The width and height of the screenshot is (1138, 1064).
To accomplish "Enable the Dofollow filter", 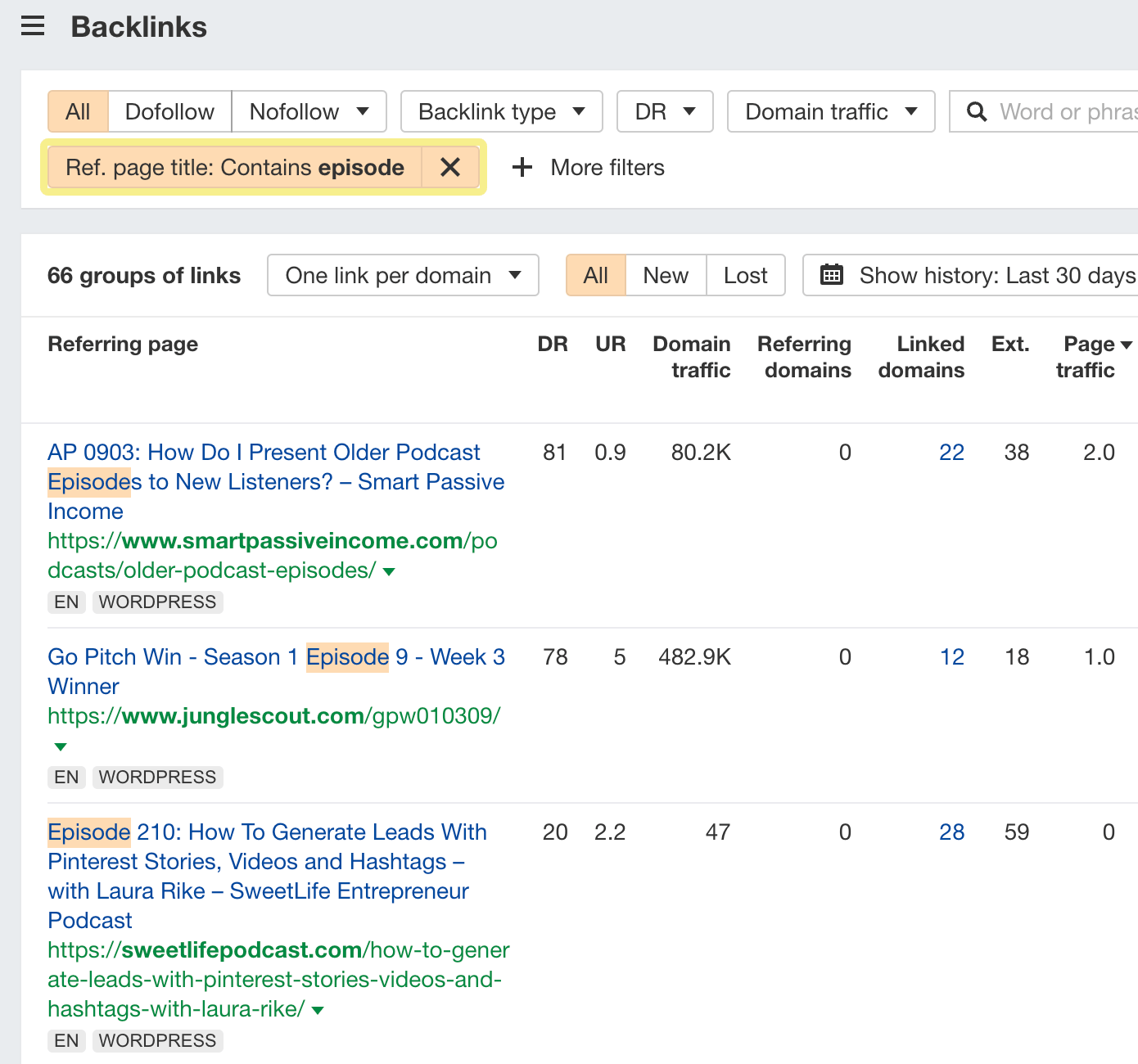I will tap(169, 111).
